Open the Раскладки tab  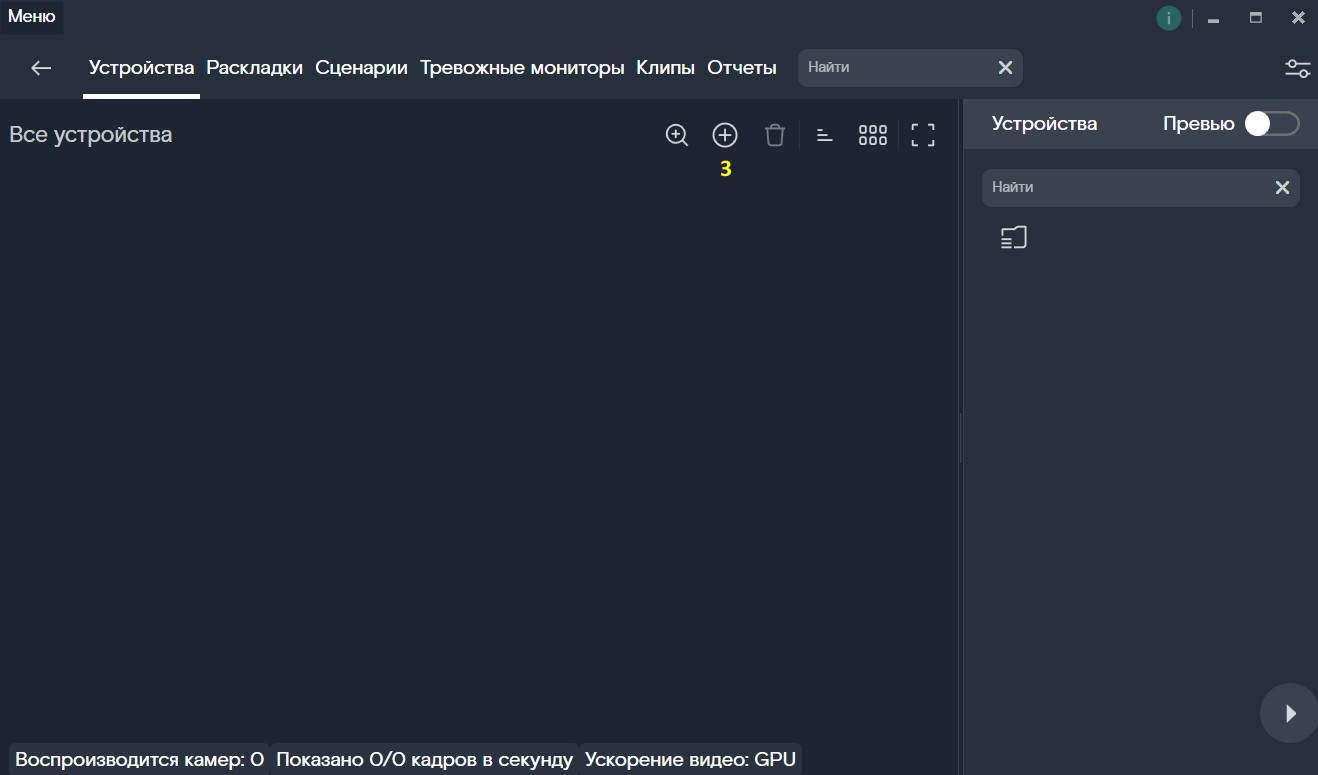click(x=255, y=68)
